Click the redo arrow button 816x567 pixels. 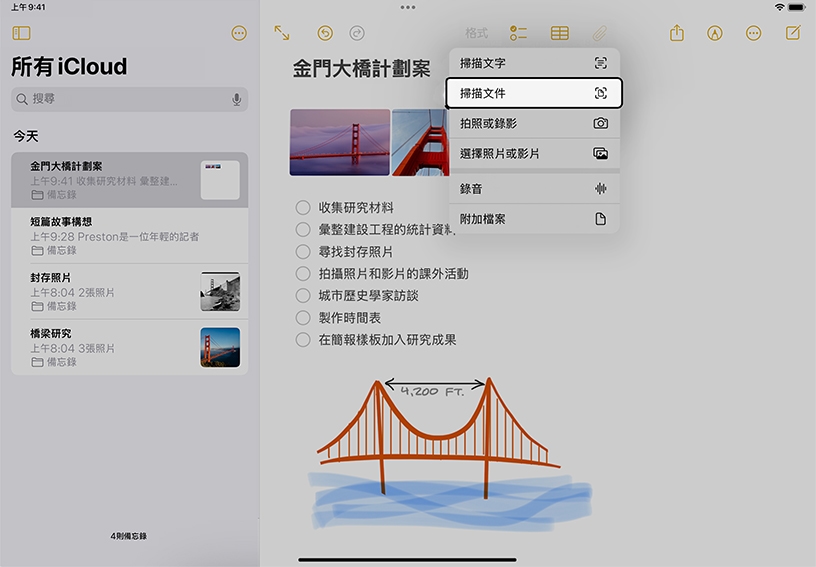(357, 33)
